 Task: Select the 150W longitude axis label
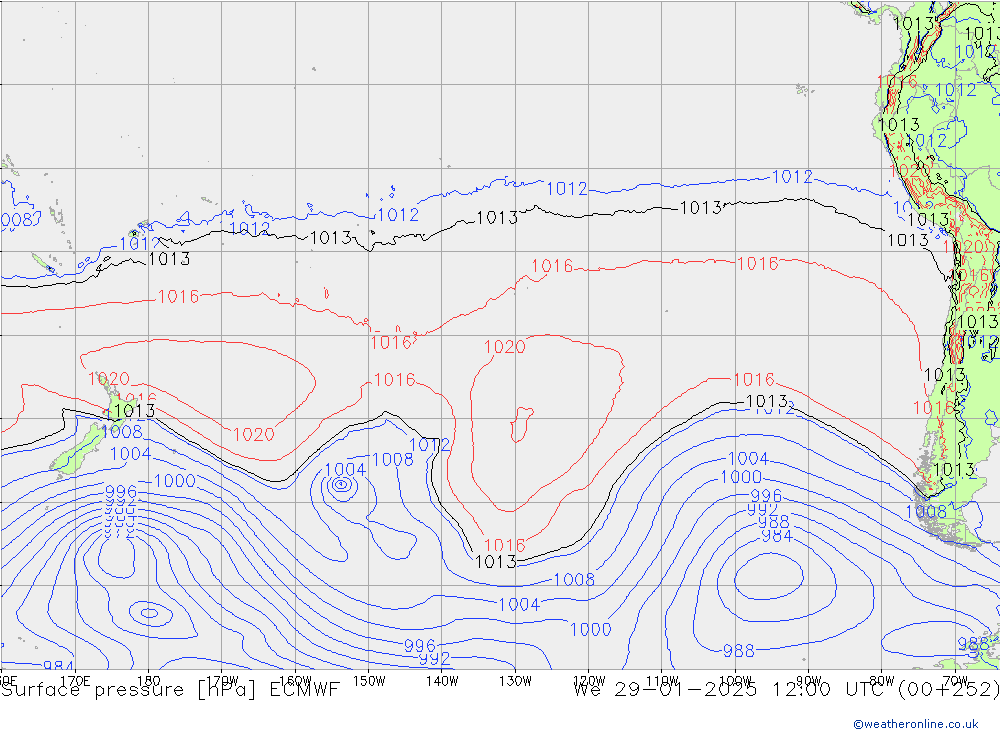click(x=368, y=680)
